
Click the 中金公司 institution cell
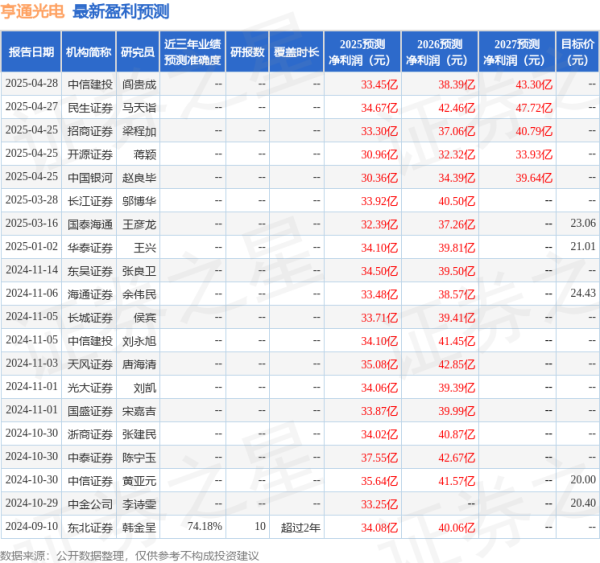(90, 504)
